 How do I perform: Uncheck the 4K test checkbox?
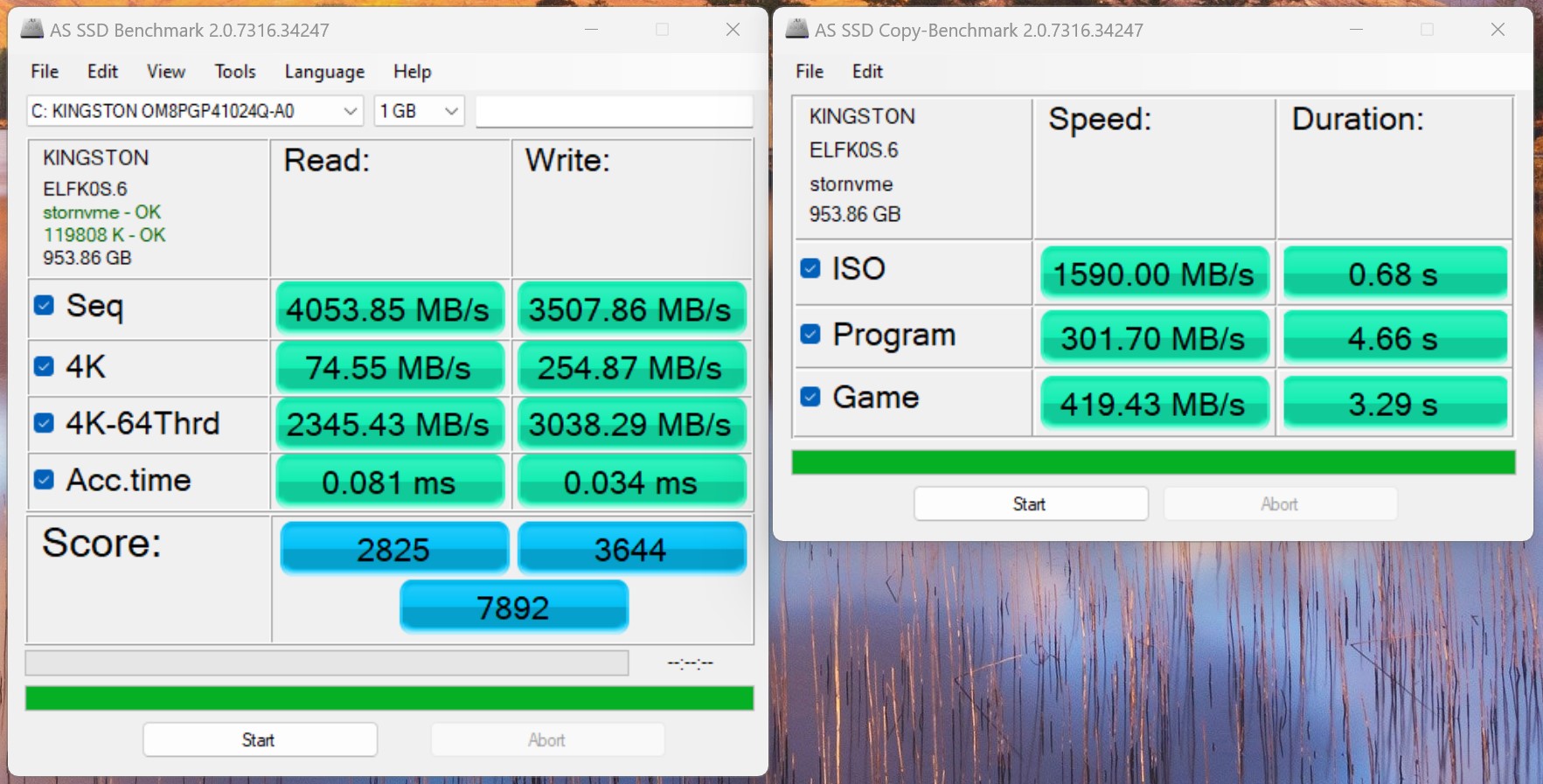[44, 366]
